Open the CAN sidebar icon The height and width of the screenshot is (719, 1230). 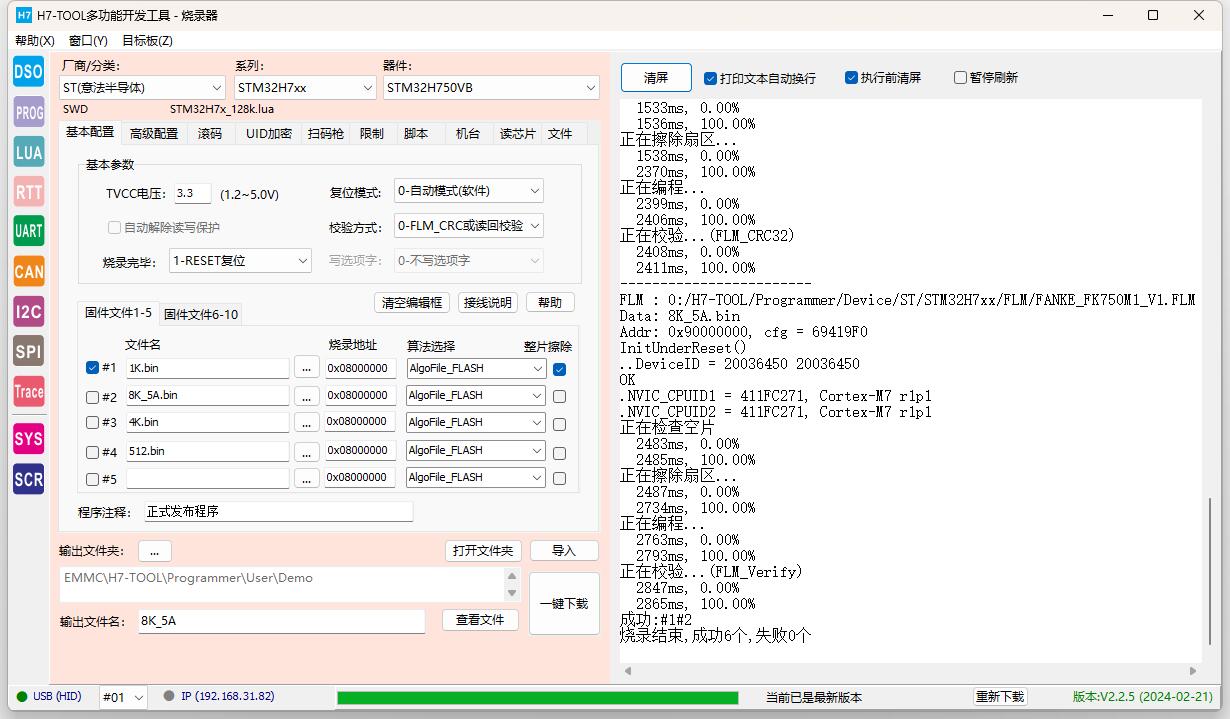tap(28, 271)
